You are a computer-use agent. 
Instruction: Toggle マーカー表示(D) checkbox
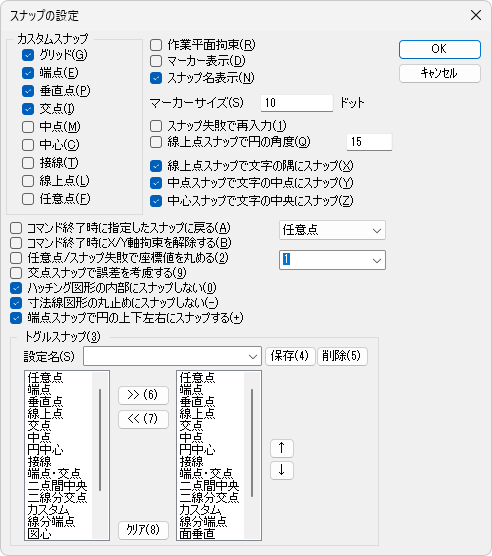click(x=156, y=61)
